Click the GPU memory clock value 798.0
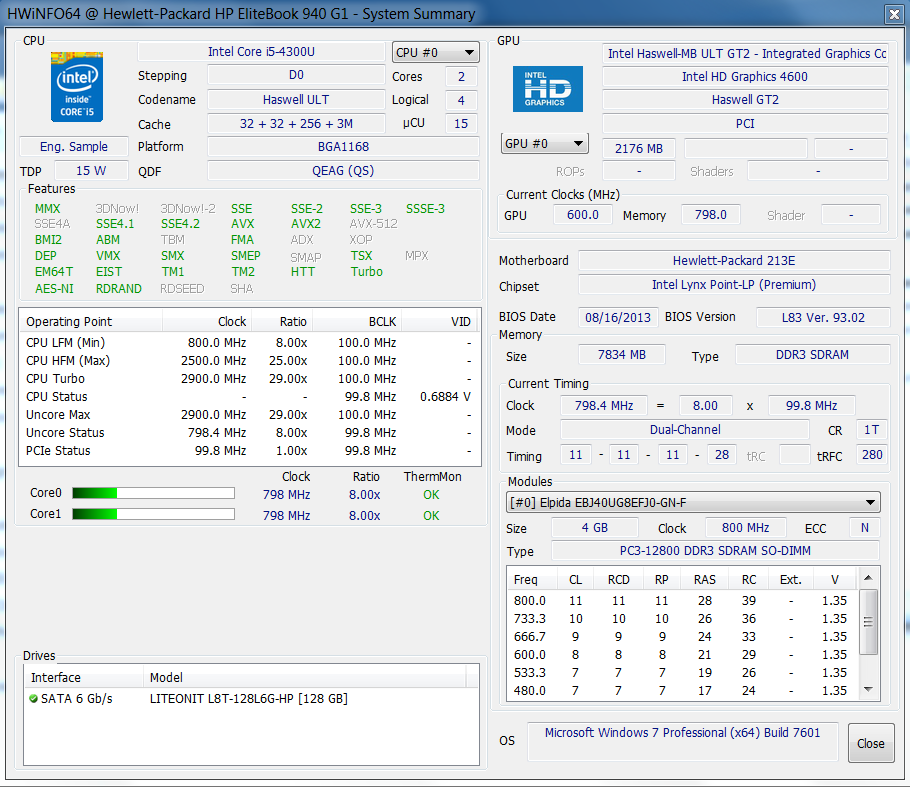This screenshot has height=787, width=910. (711, 215)
